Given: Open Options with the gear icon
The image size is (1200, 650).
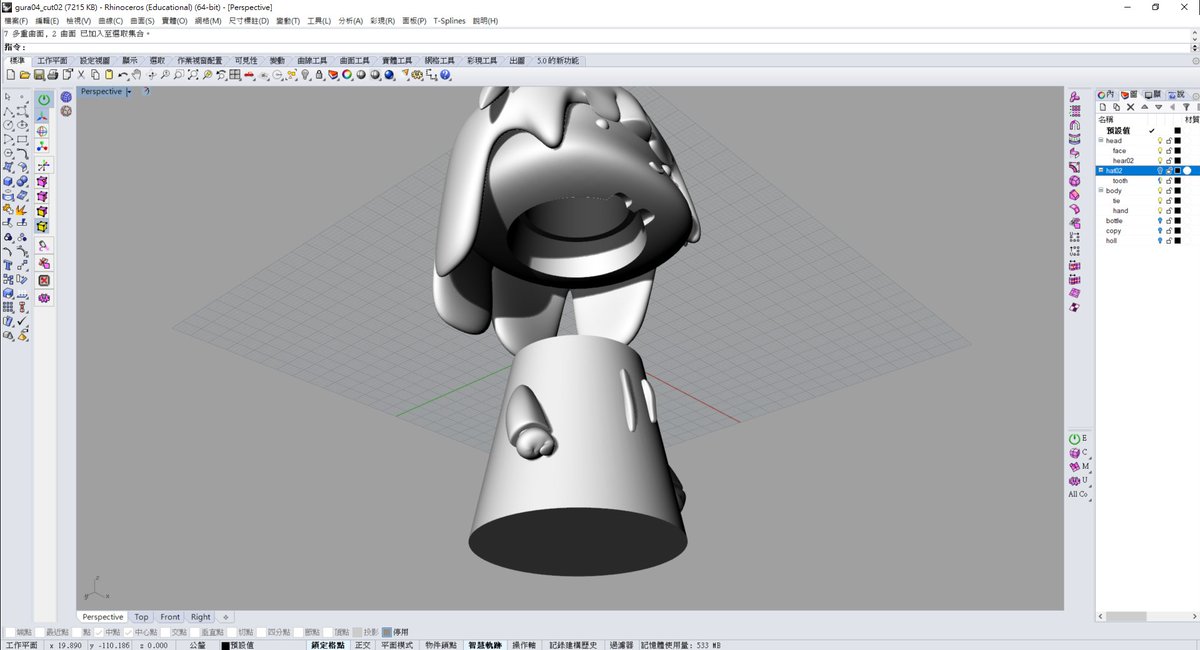Looking at the screenshot, I should coord(417,75).
